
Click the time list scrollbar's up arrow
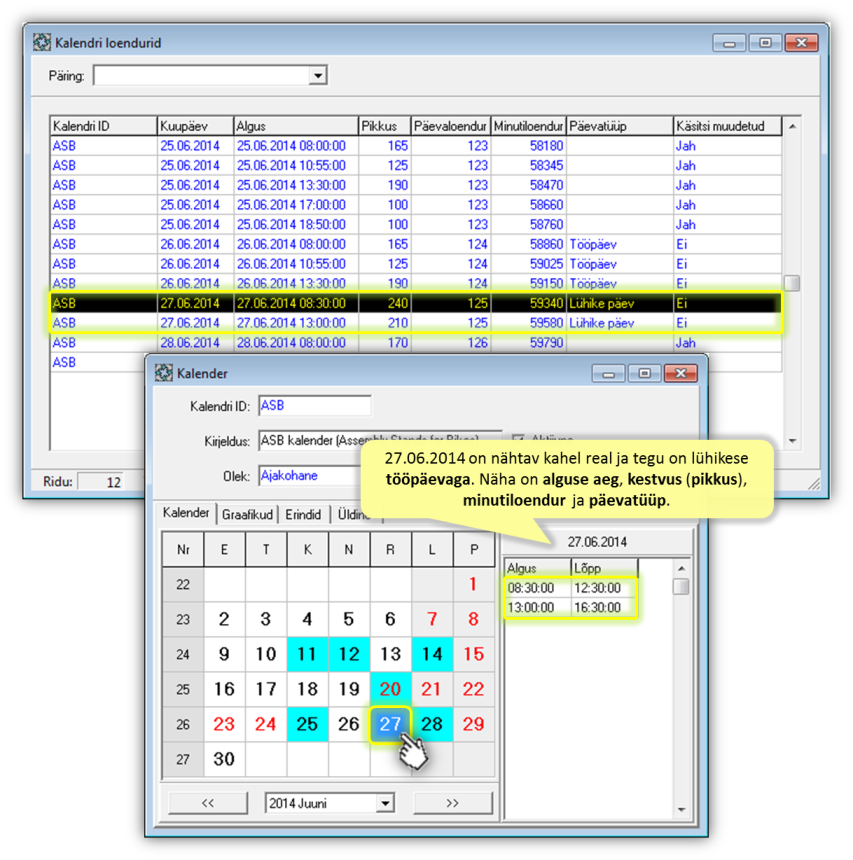pos(681,568)
